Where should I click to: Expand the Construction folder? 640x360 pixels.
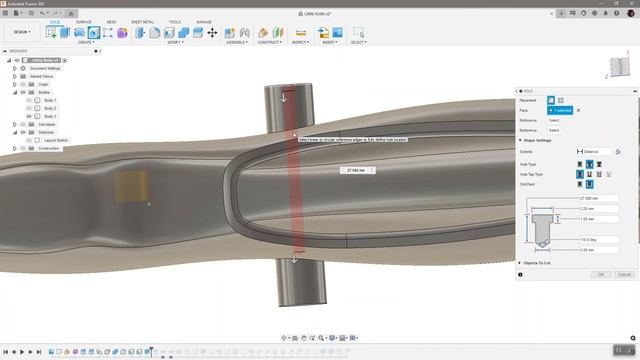[15, 148]
